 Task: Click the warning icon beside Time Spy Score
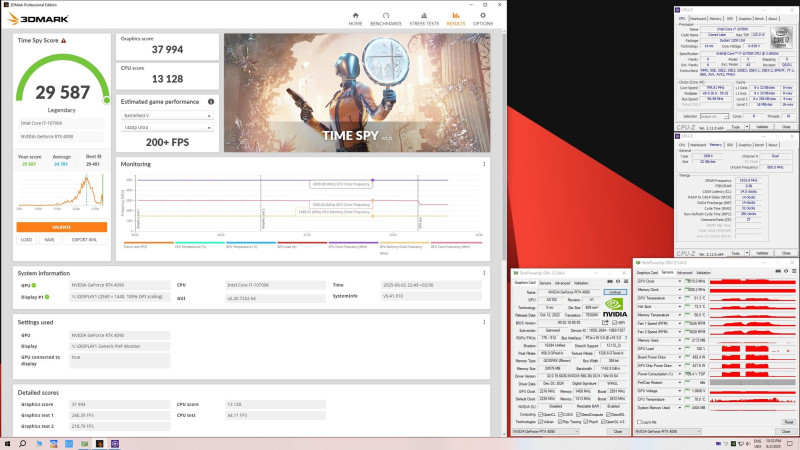(64, 40)
